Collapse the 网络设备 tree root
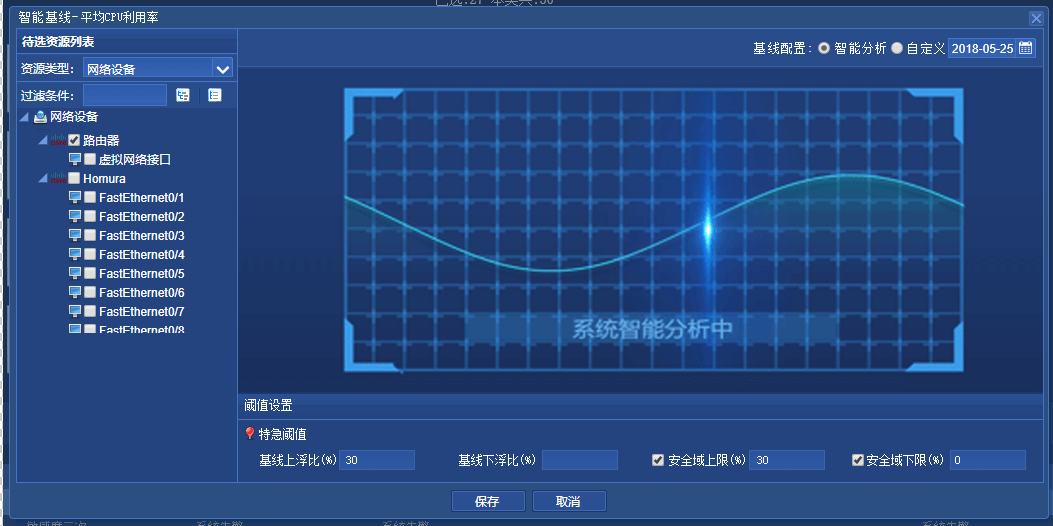This screenshot has height=526, width=1053. tap(24, 117)
